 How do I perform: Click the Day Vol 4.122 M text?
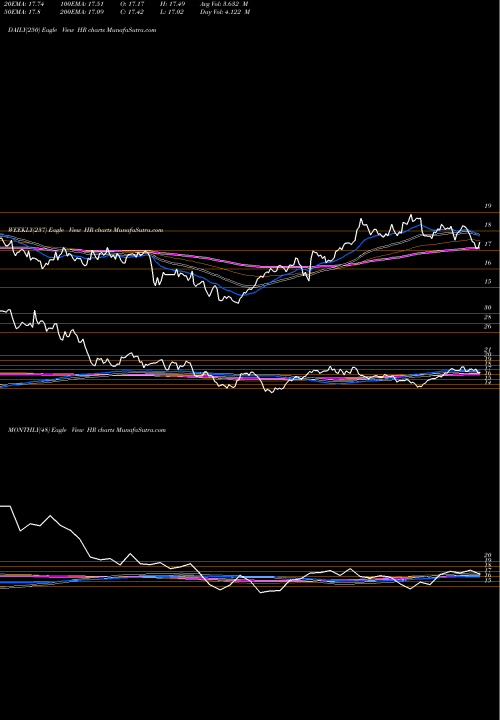(225, 12)
